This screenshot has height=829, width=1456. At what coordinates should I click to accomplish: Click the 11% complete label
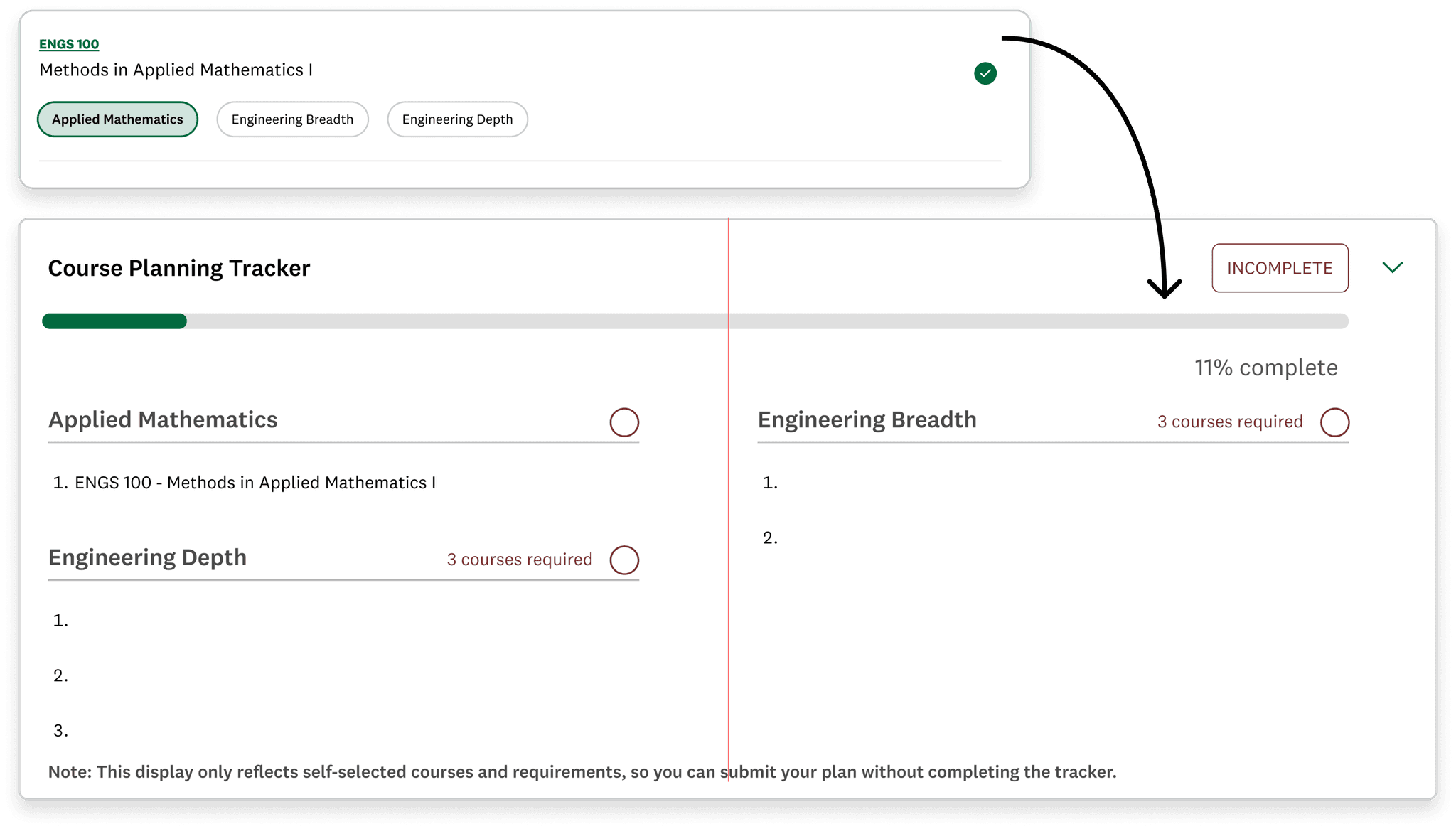[x=1265, y=368]
